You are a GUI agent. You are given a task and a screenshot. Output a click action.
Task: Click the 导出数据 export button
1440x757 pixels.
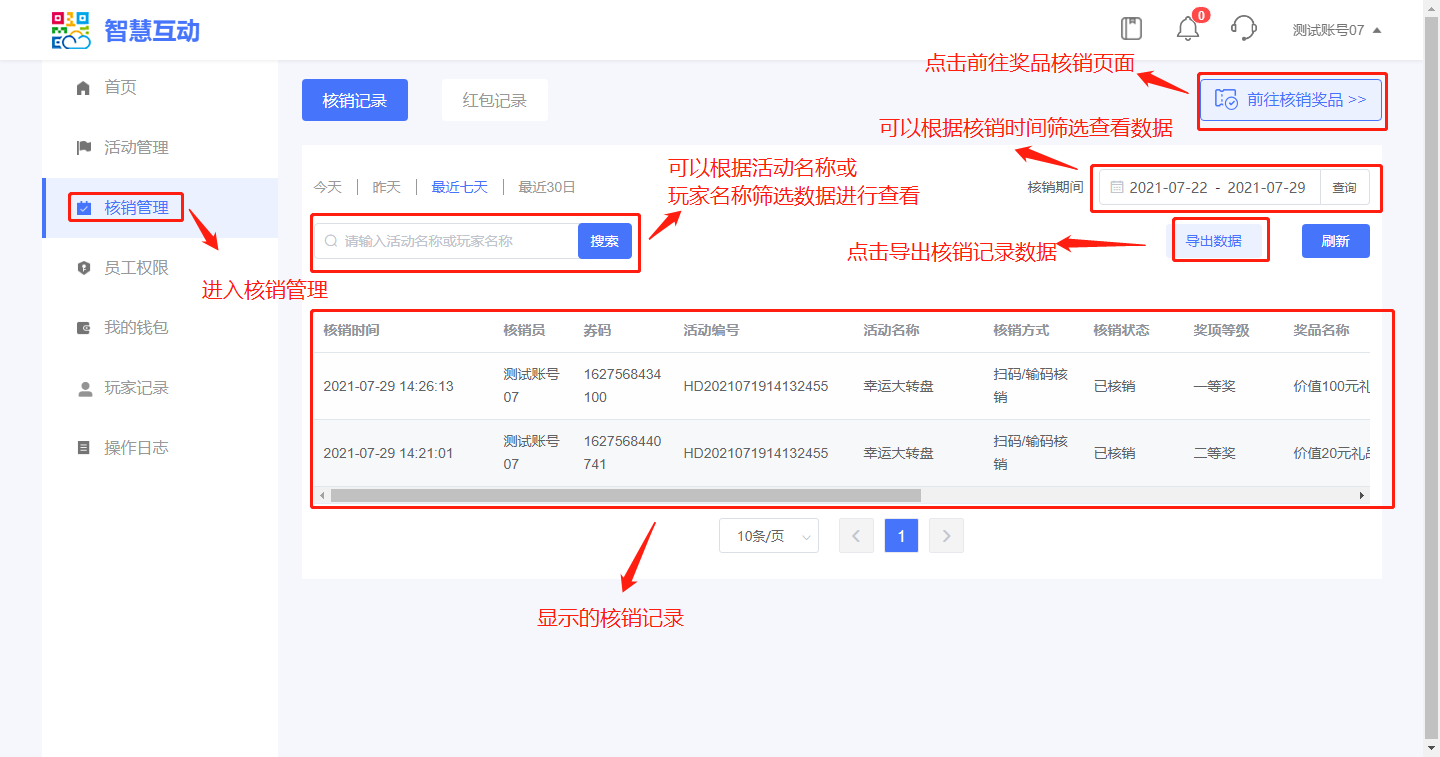pos(1213,241)
